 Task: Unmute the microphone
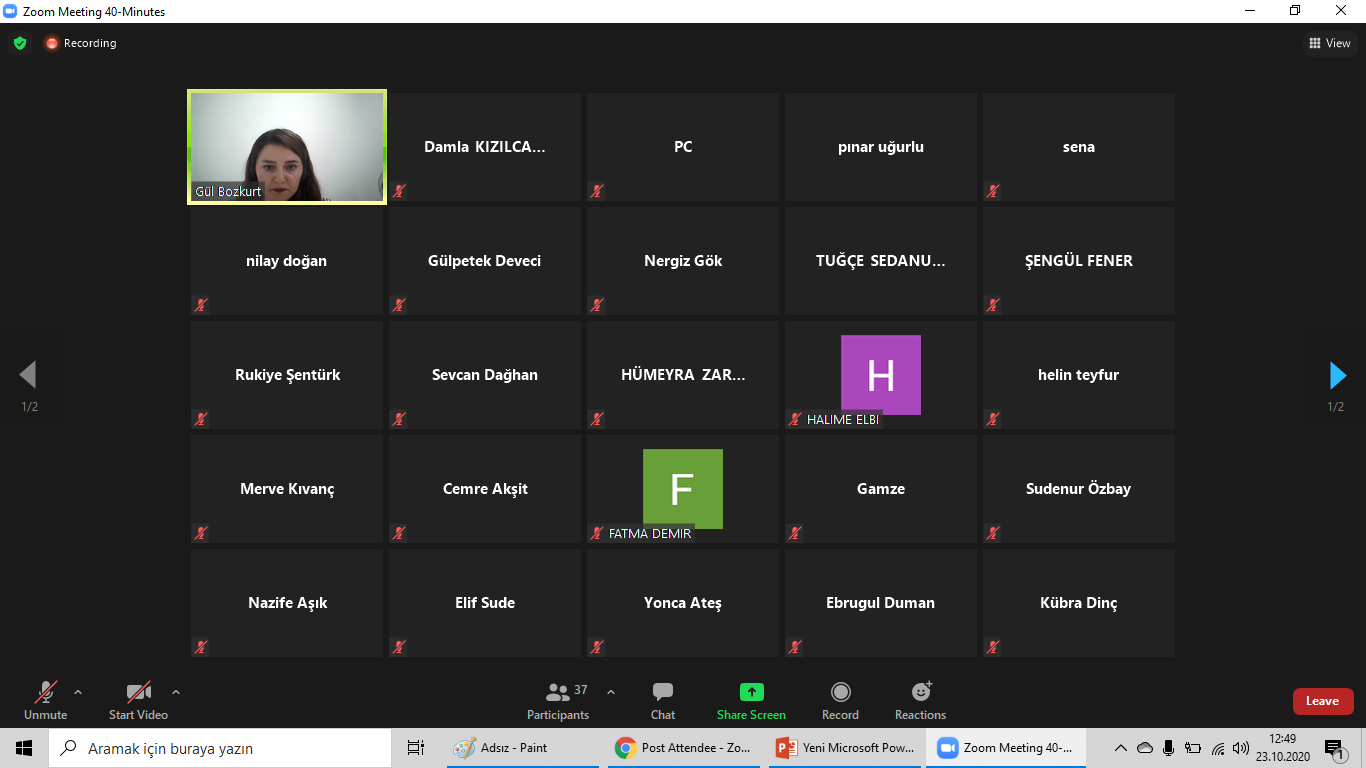(45, 692)
